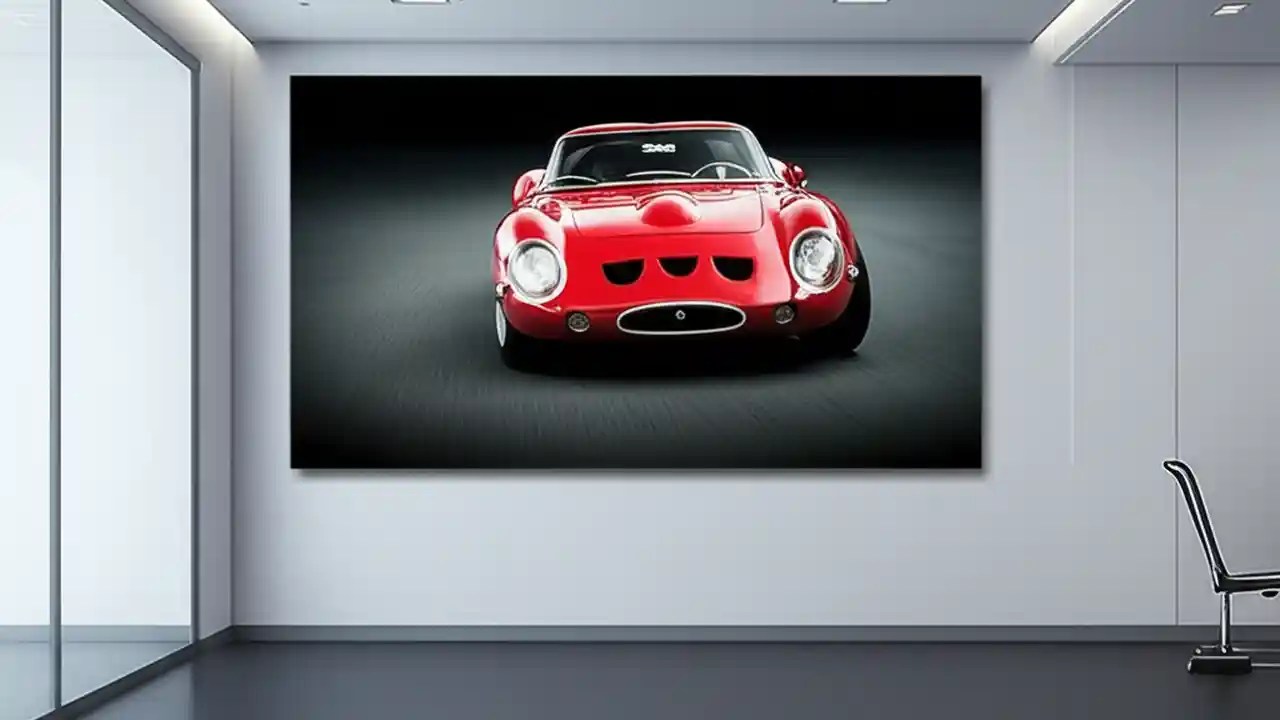
Task: Click the windshield number badge on the car
Action: click(657, 148)
